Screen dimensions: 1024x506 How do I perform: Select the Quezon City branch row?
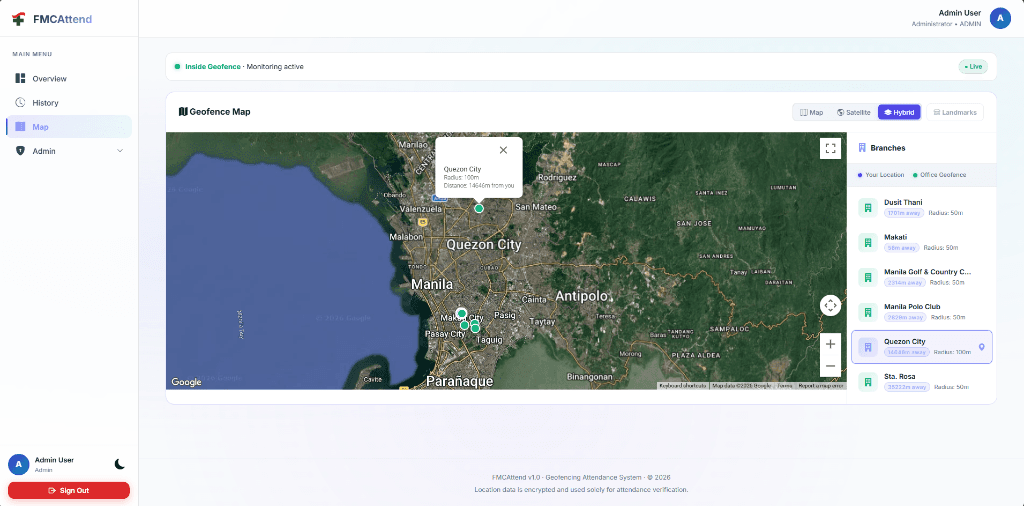click(921, 346)
